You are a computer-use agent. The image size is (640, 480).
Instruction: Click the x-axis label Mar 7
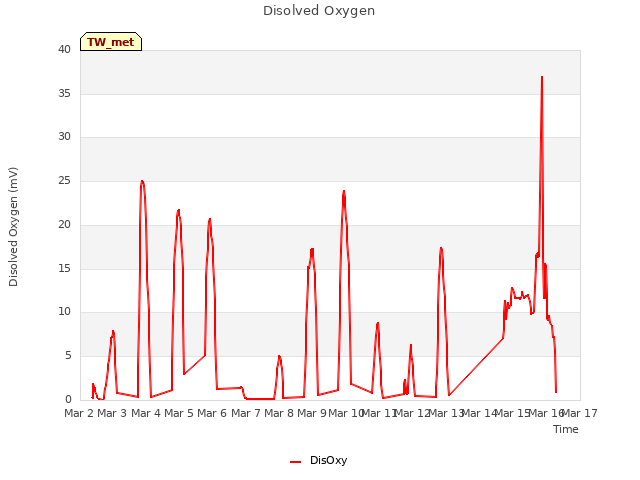pos(246,413)
